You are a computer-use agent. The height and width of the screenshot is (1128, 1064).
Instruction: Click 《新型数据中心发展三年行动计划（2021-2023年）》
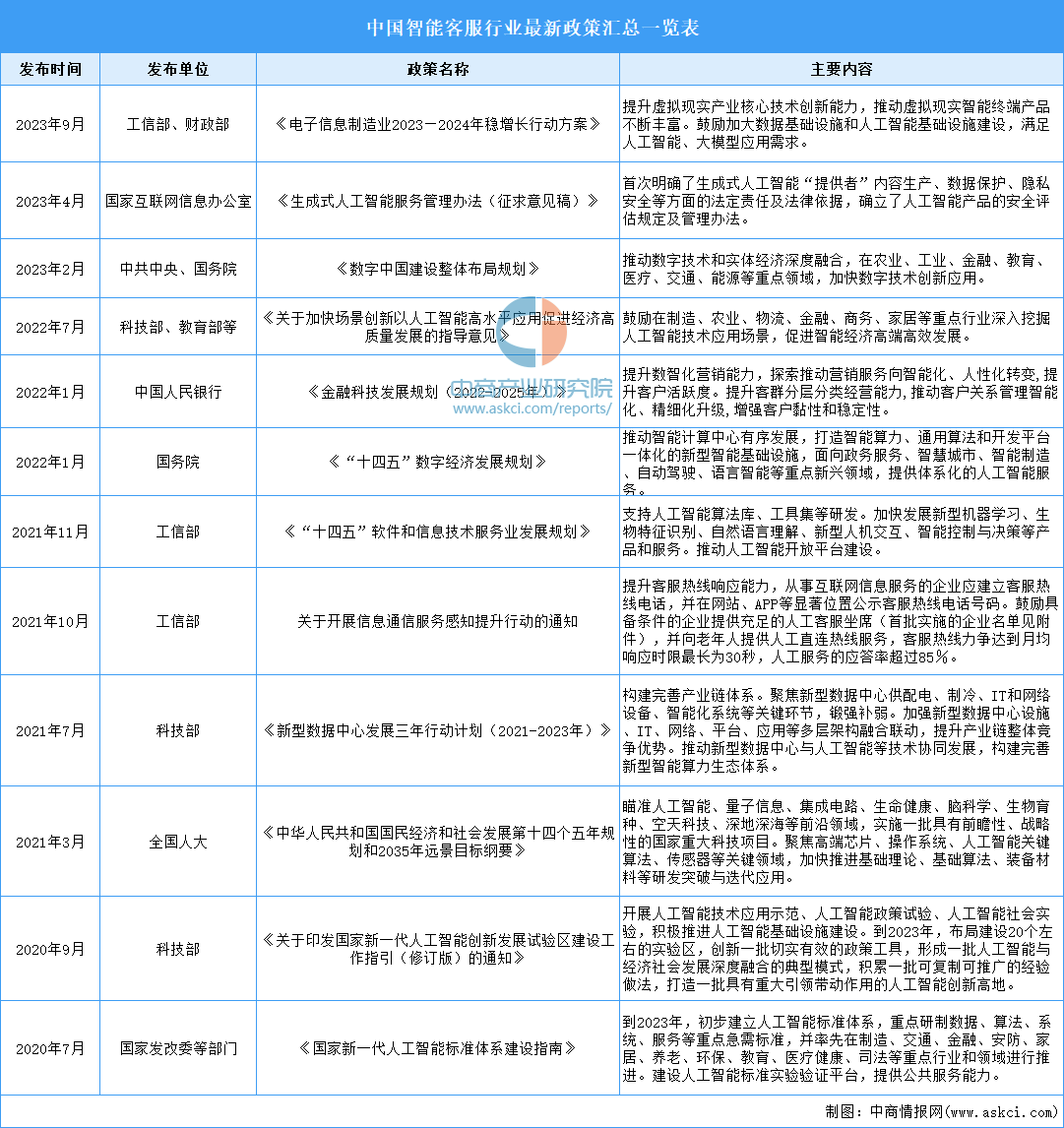(x=437, y=731)
